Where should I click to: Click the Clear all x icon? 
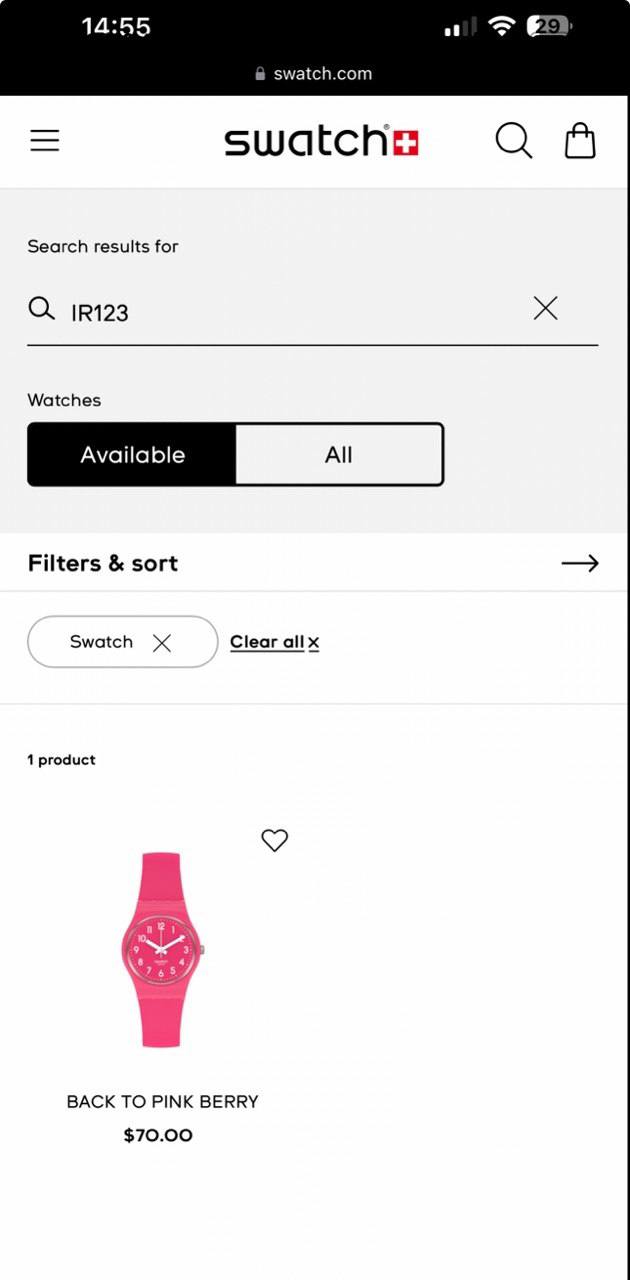[314, 643]
